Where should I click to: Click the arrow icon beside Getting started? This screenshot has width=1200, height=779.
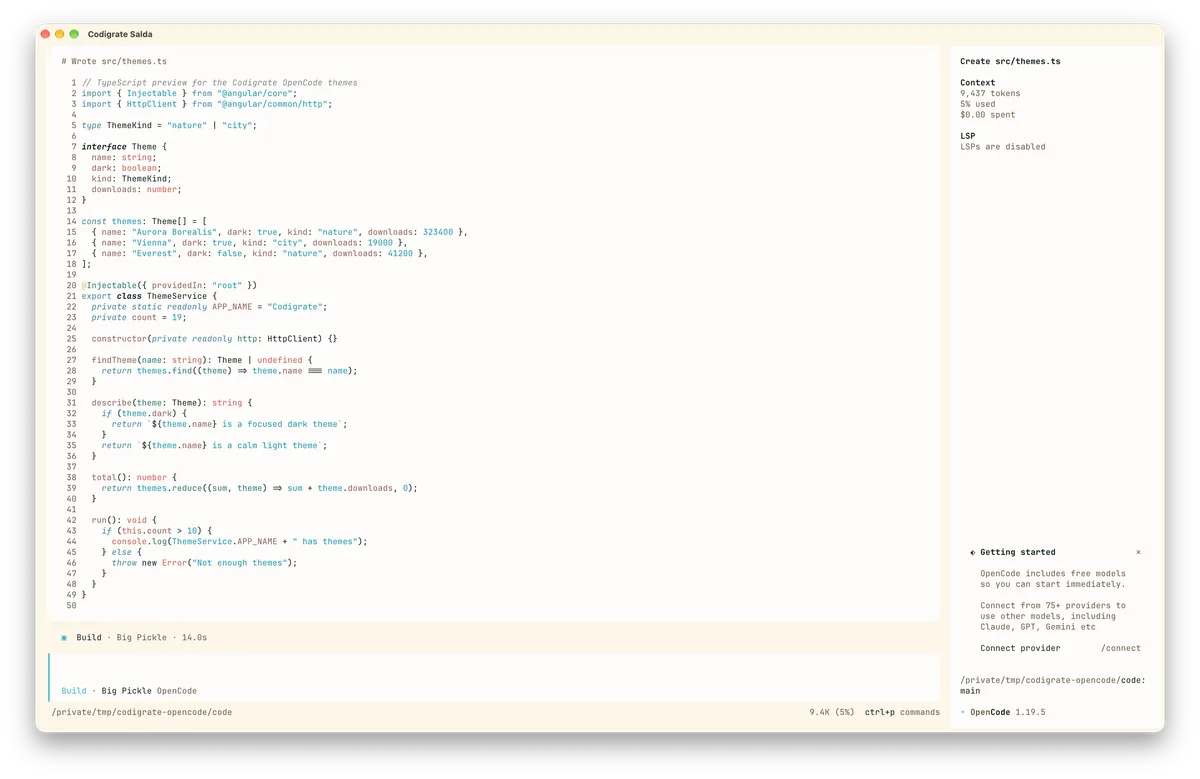(973, 552)
